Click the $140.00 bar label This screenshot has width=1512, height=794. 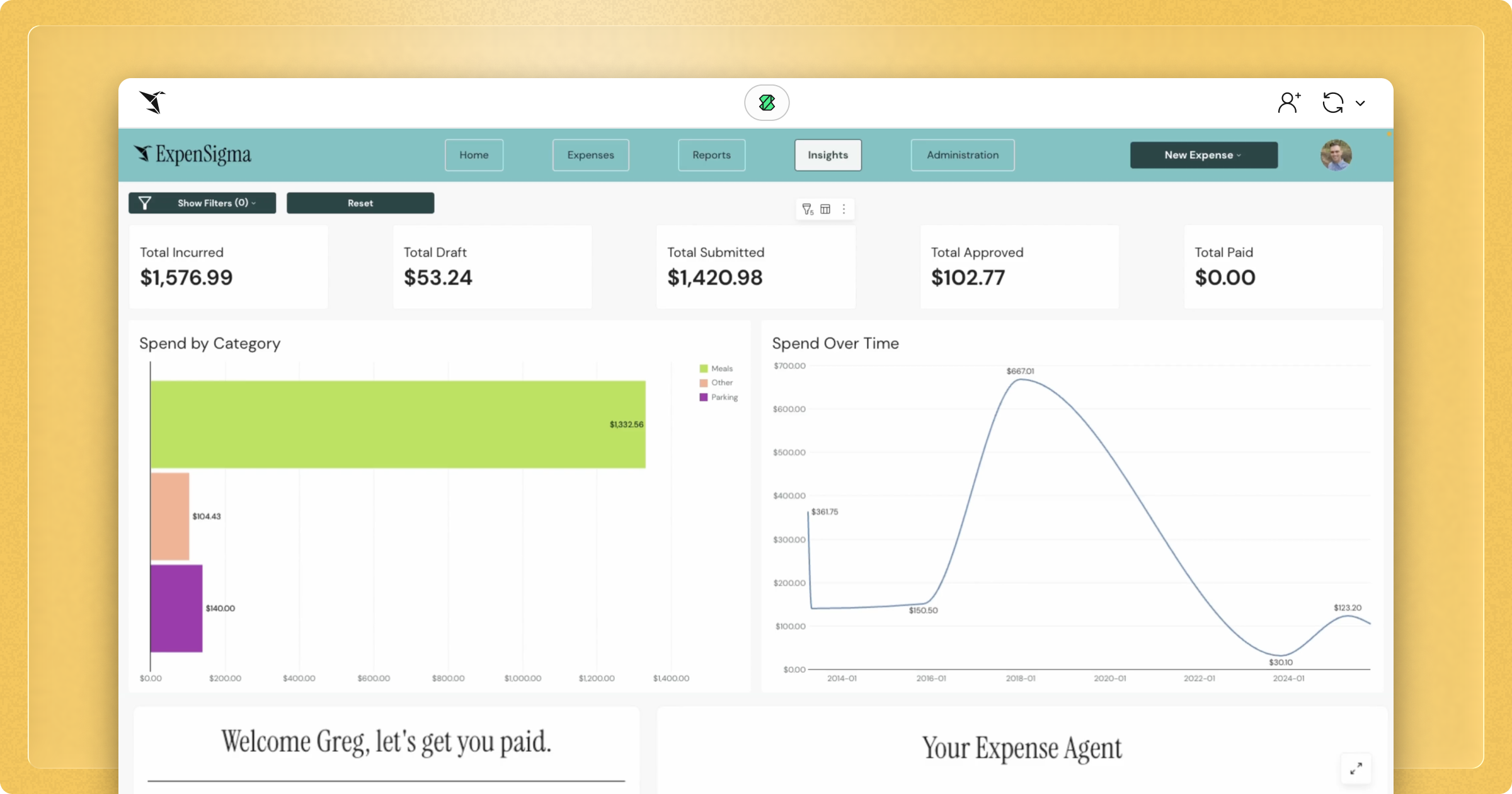[x=220, y=609]
